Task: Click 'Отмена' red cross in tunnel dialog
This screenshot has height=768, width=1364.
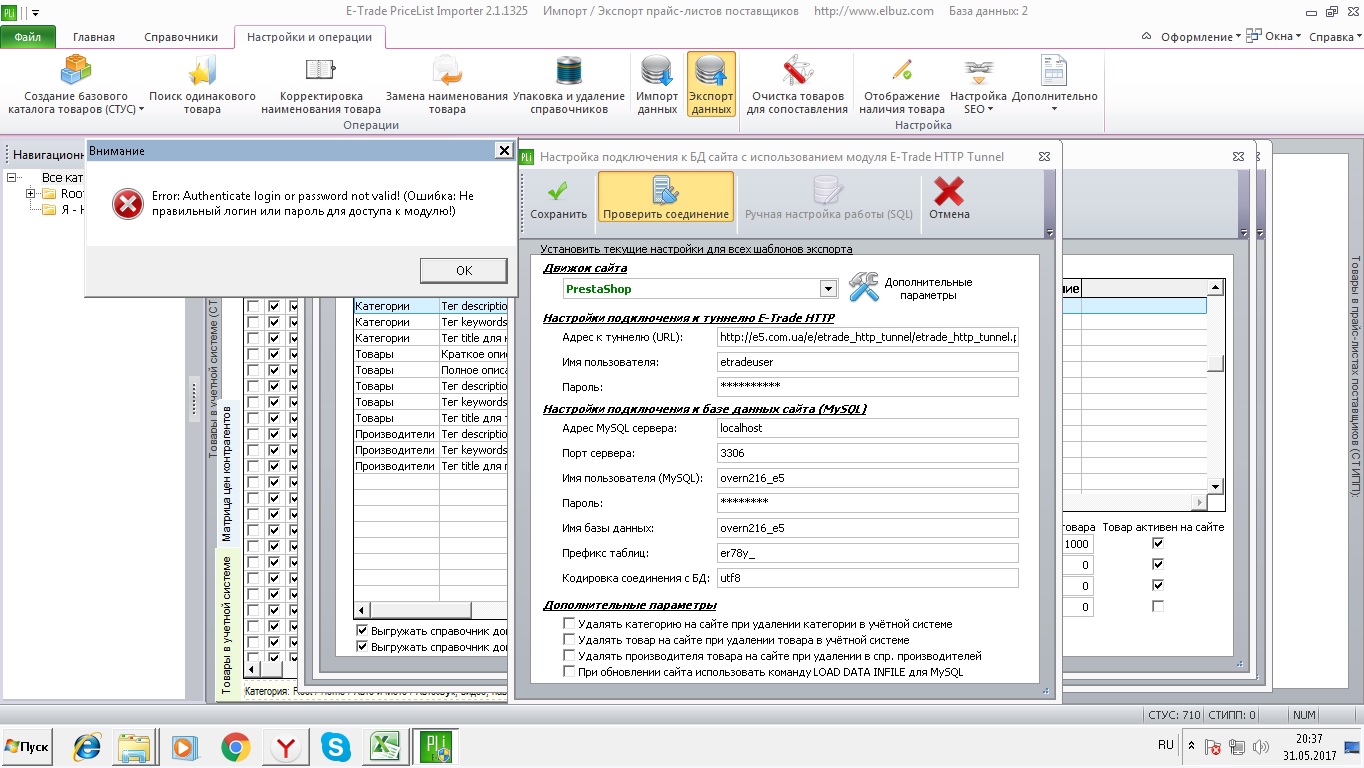Action: [x=949, y=198]
